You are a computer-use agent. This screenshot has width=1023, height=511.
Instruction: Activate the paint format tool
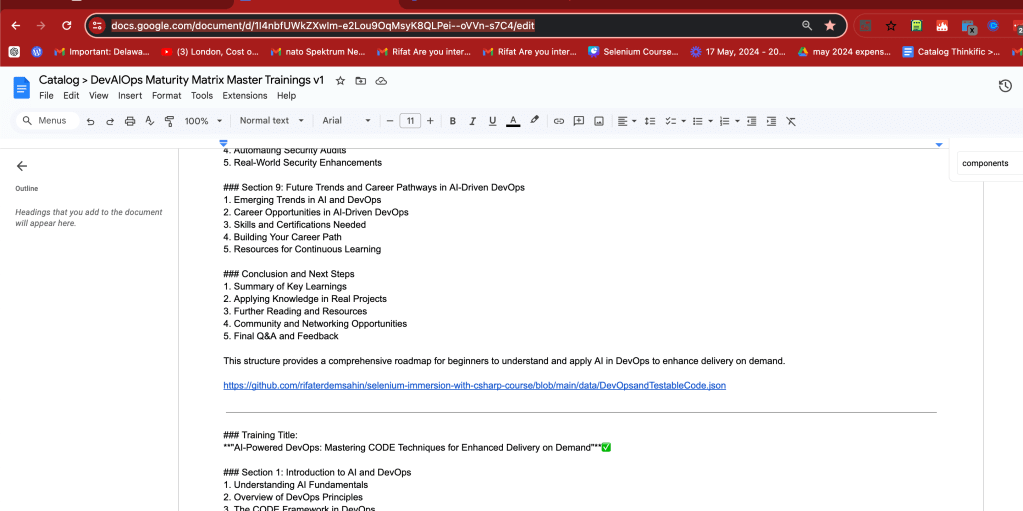coord(170,121)
